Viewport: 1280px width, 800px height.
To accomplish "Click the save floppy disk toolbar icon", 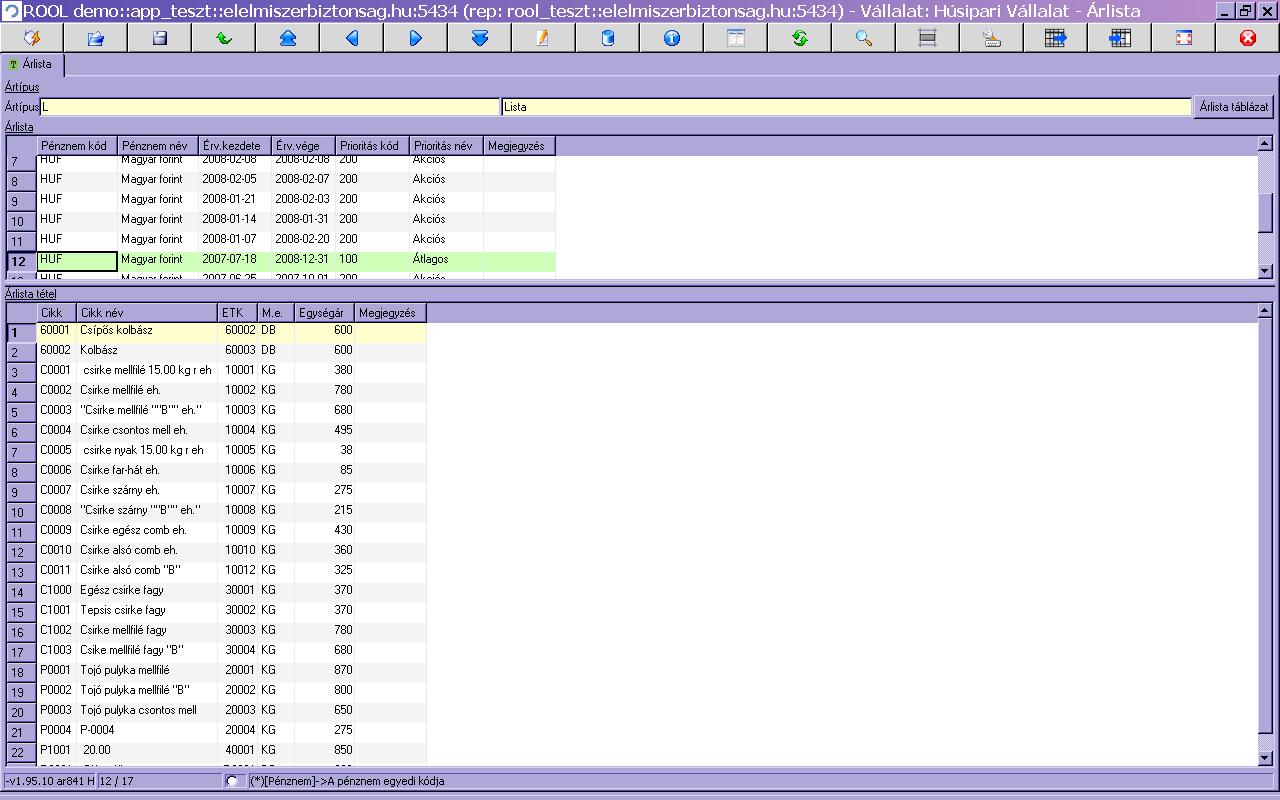I will coord(160,38).
